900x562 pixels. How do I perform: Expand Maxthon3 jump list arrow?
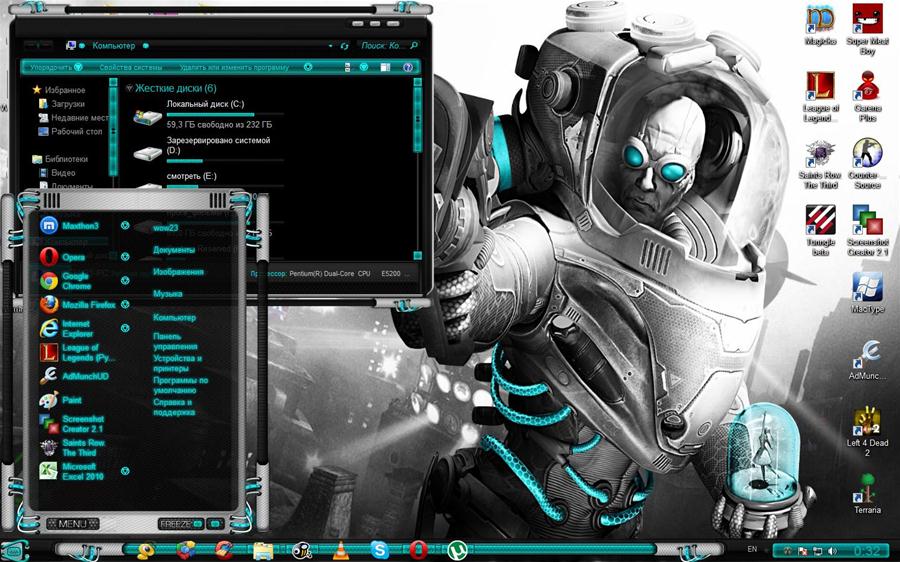125,225
